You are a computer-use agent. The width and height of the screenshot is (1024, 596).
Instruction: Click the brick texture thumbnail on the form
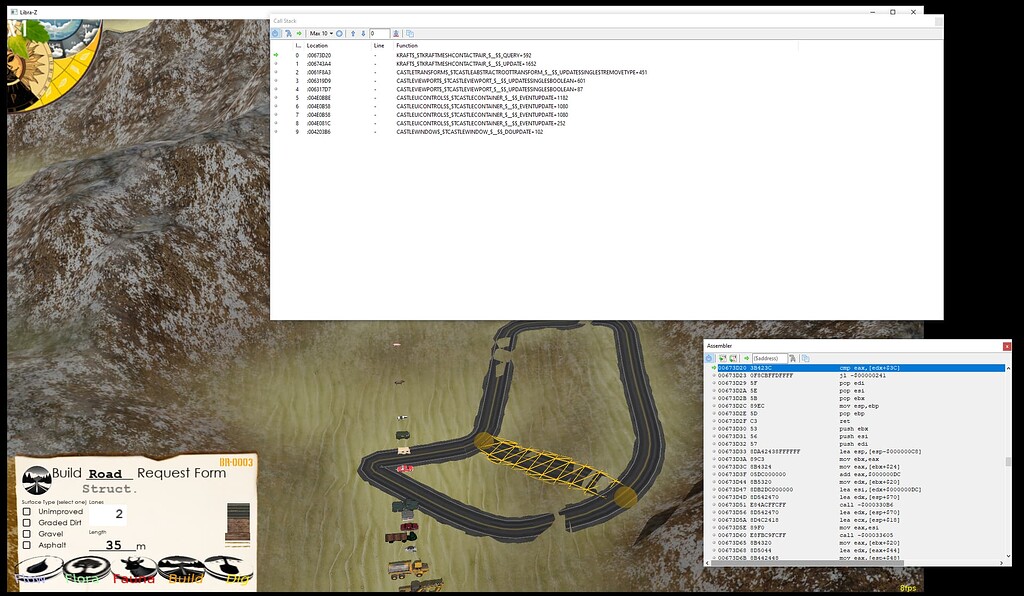240,522
